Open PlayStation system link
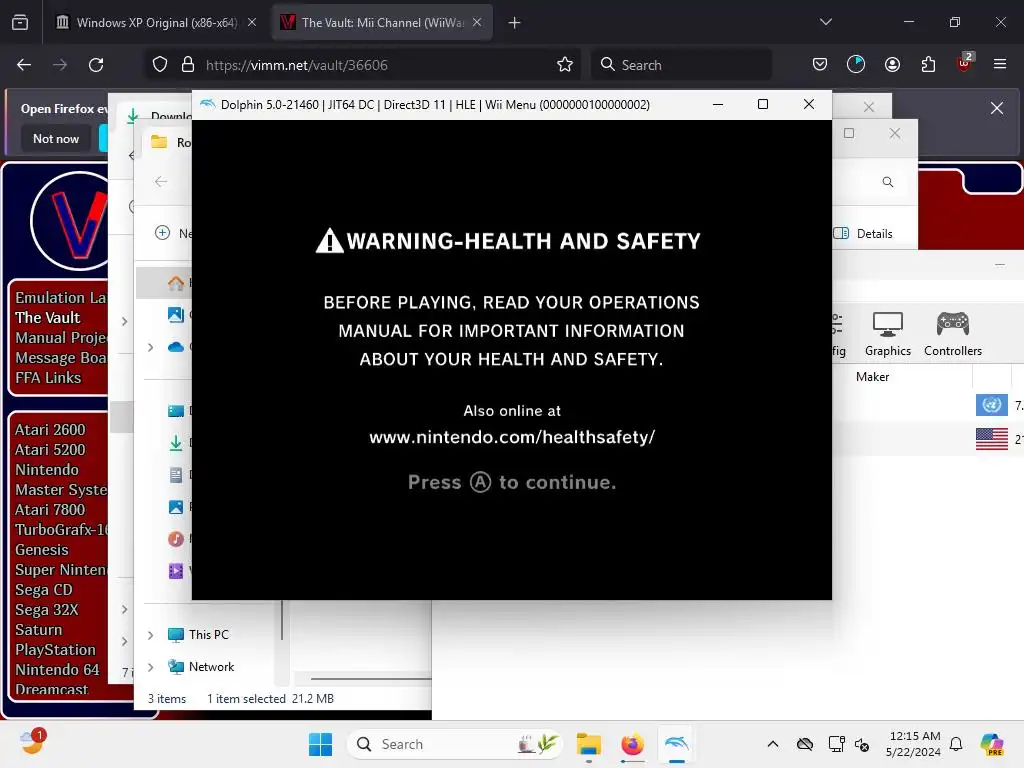This screenshot has height=768, width=1024. pyautogui.click(x=55, y=650)
